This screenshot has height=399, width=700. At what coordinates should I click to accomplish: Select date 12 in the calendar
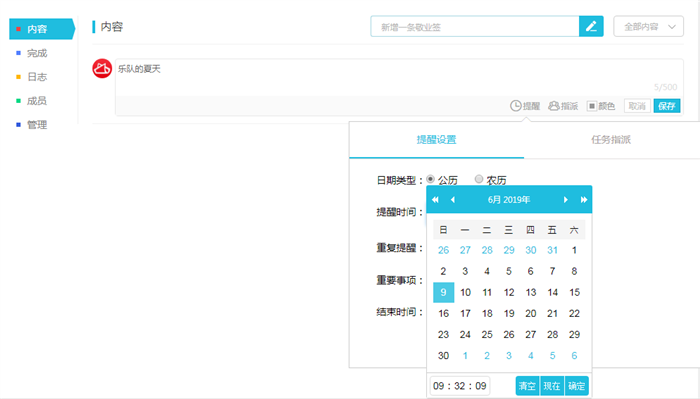pos(509,292)
